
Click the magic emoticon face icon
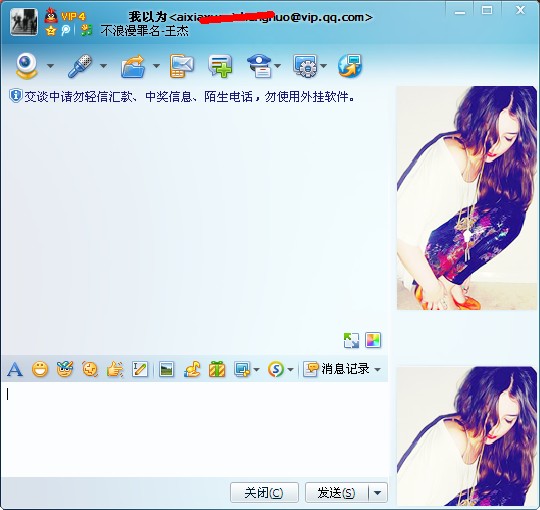65,369
